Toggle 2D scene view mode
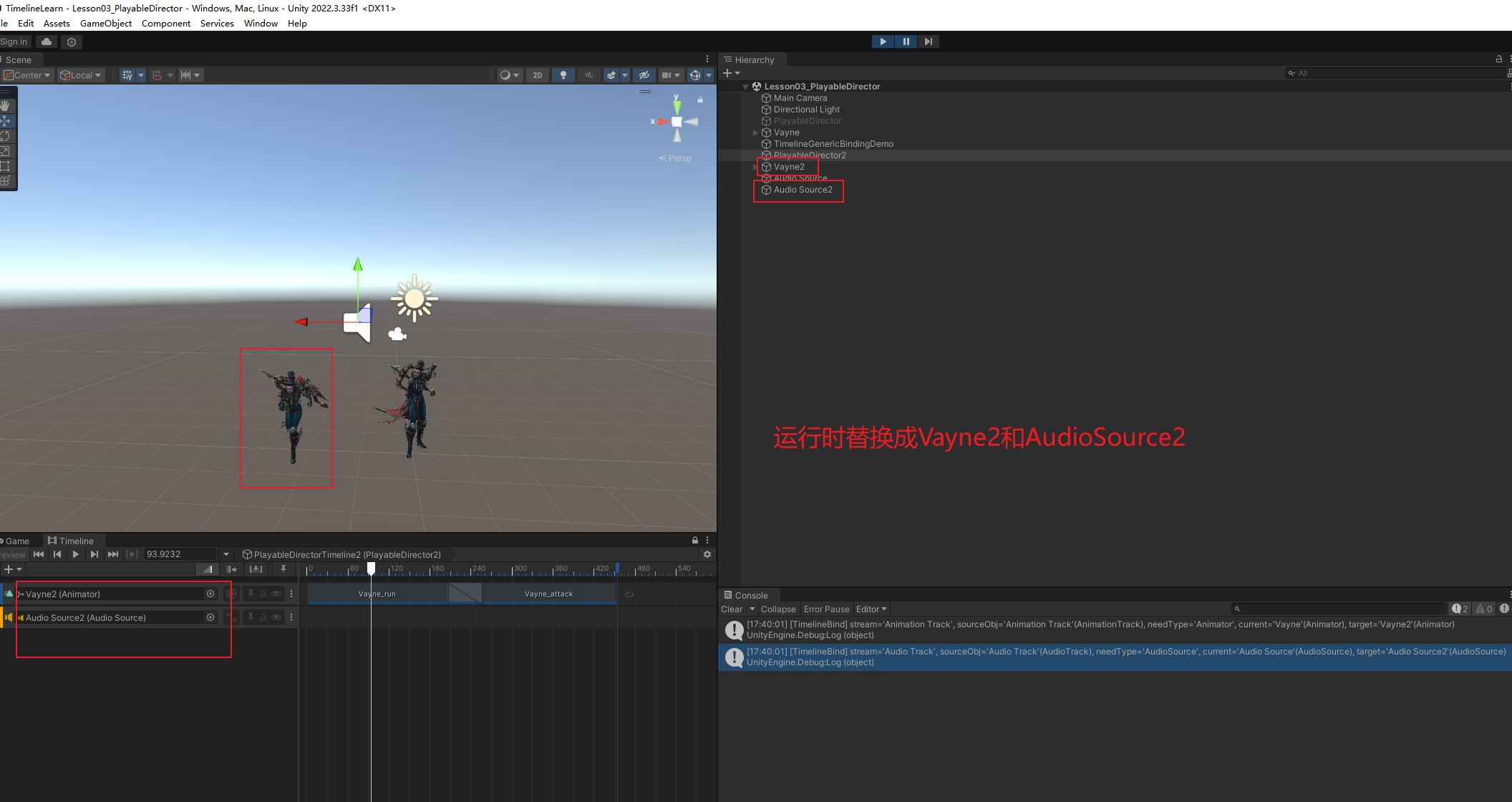This screenshot has width=1512, height=802. [538, 75]
